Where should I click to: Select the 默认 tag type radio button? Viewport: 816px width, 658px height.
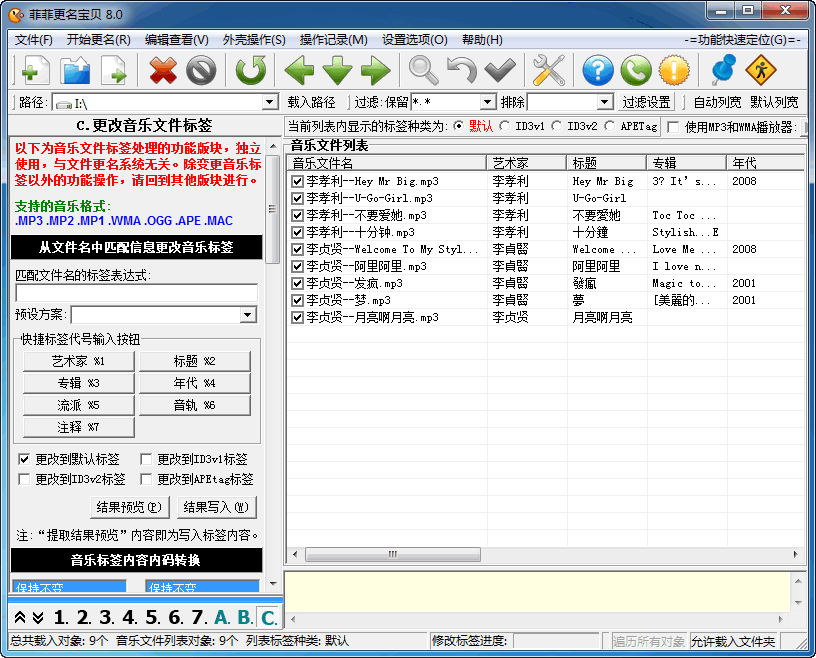click(x=458, y=126)
